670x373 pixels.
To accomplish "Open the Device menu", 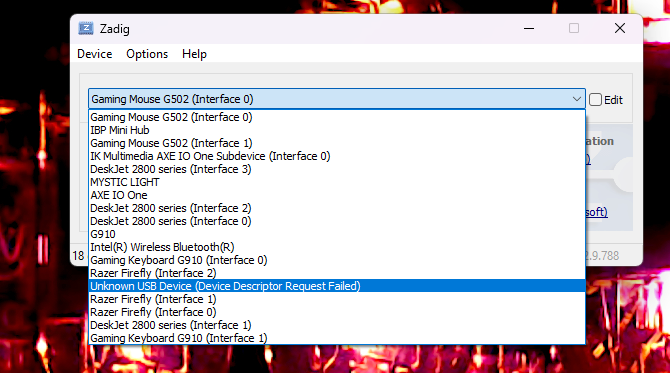I will 94,54.
